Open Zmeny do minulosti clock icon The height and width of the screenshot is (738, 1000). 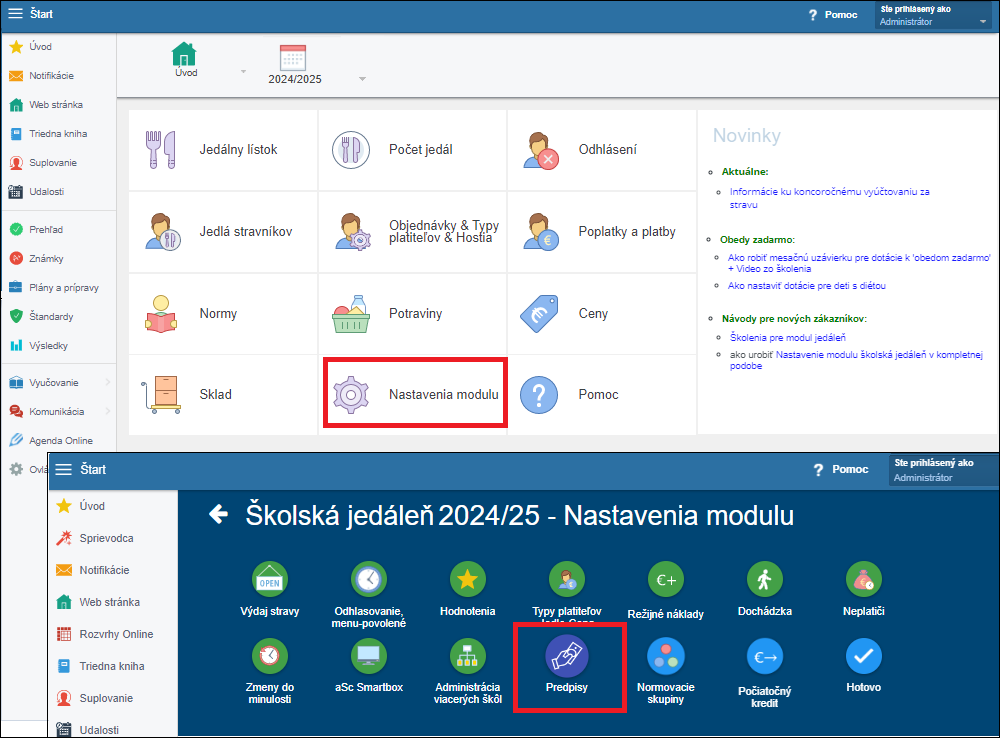pyautogui.click(x=269, y=656)
